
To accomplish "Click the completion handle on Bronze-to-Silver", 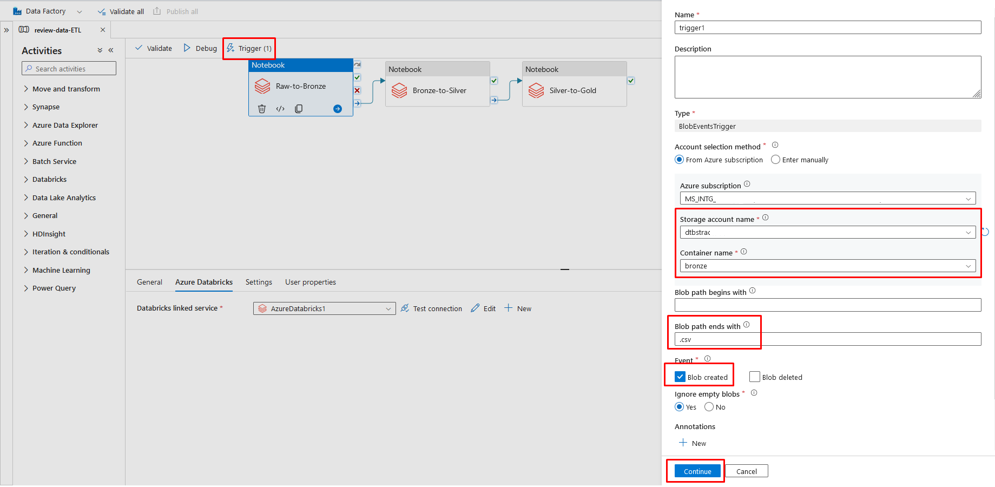I will click(x=494, y=100).
